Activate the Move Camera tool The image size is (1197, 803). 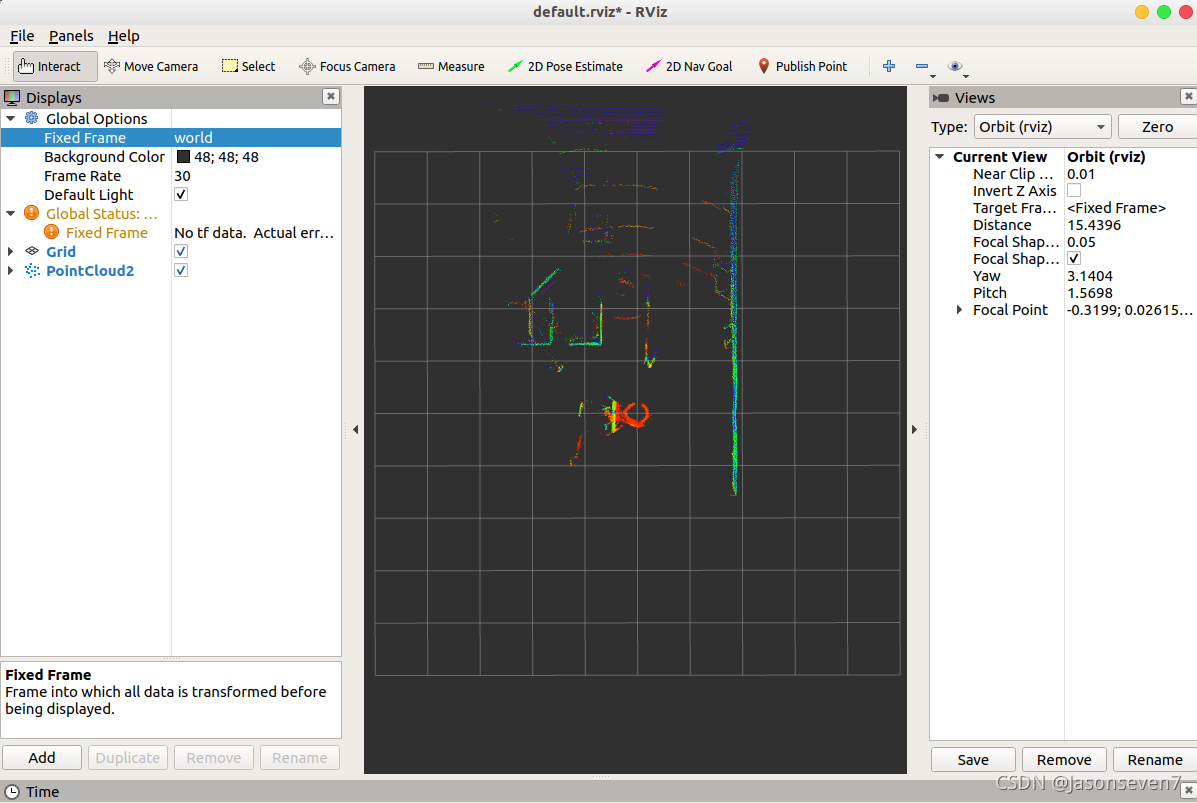151,66
